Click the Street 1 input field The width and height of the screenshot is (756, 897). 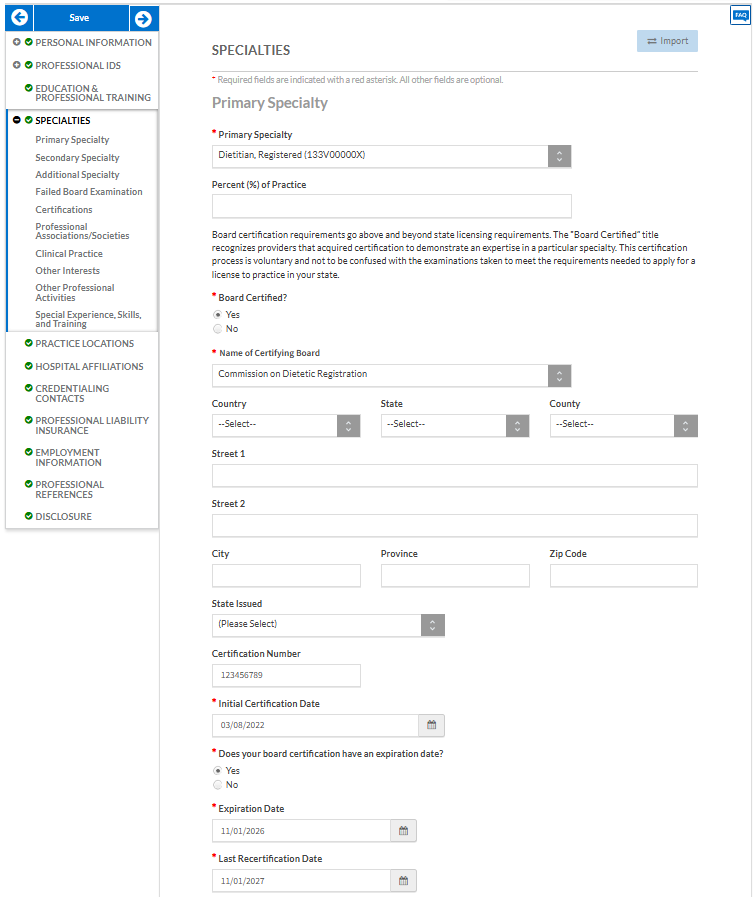(455, 476)
